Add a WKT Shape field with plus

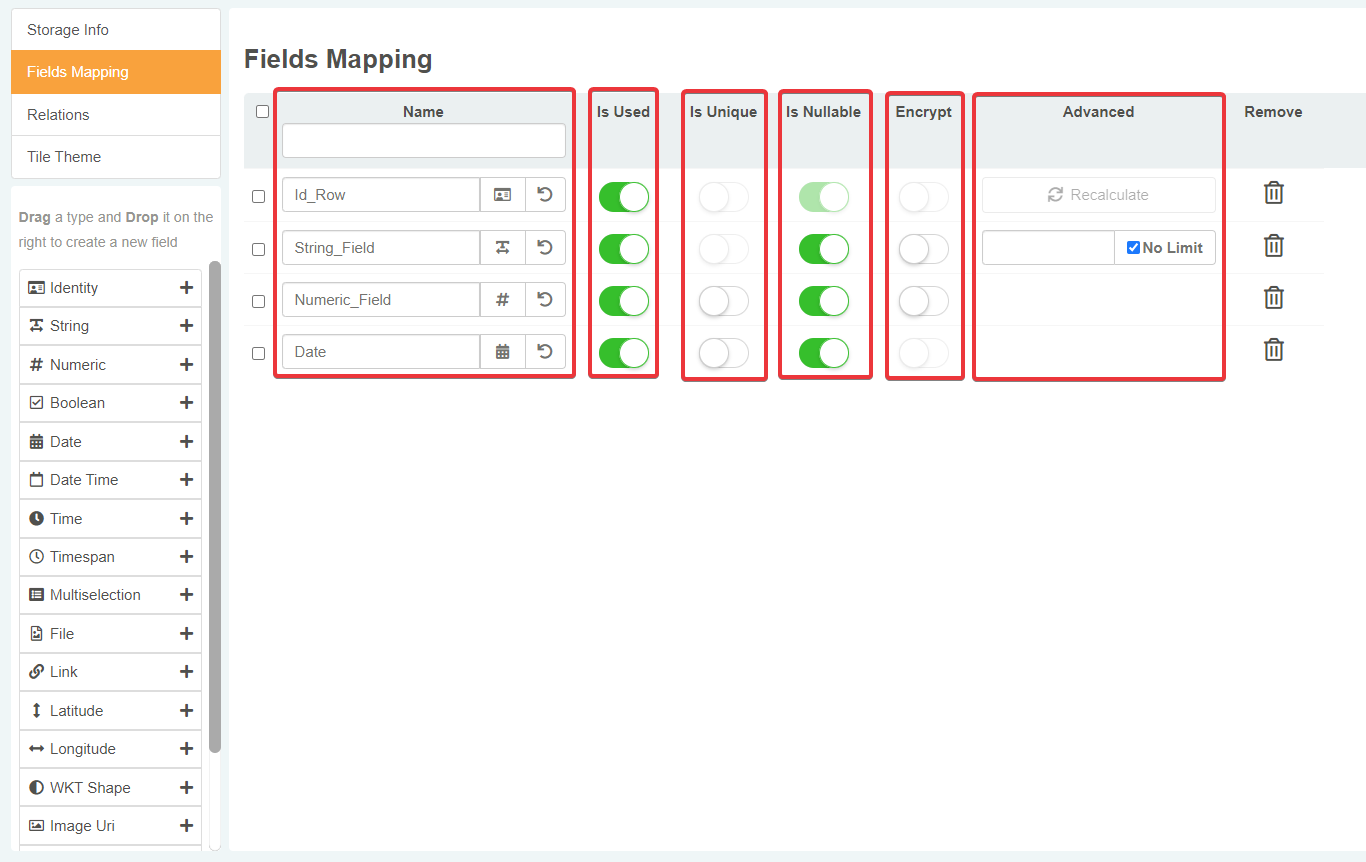pyautogui.click(x=186, y=788)
